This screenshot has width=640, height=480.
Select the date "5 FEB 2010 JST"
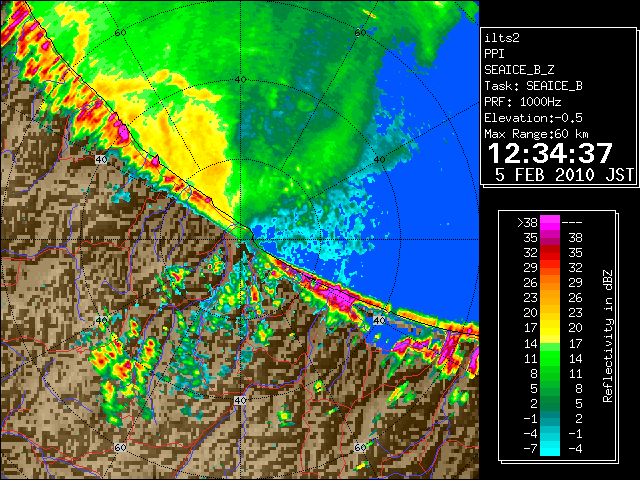(564, 175)
